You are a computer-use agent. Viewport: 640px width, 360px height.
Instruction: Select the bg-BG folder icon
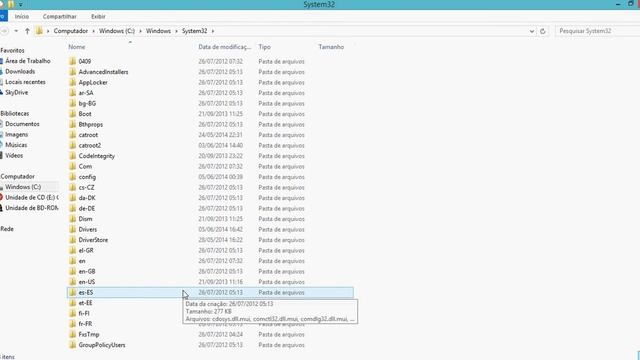pyautogui.click(x=73, y=103)
